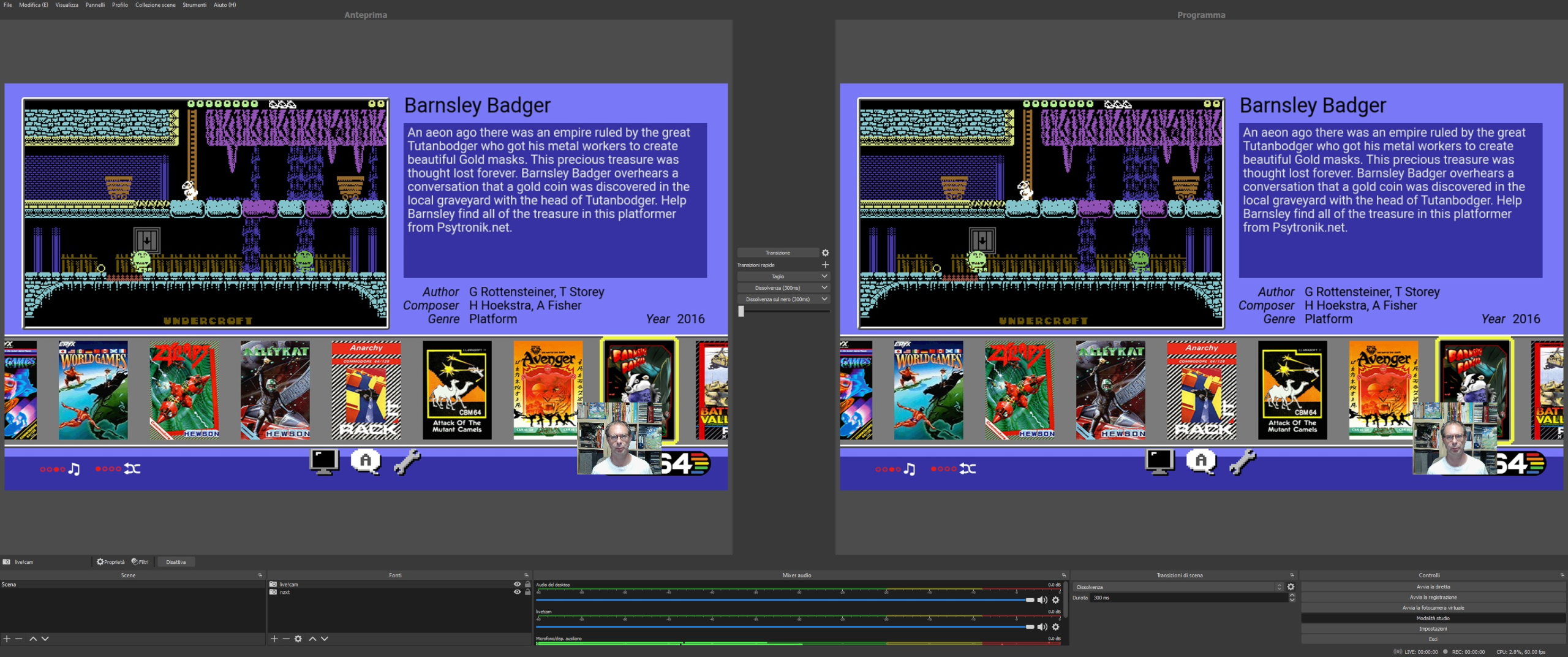1568x657 pixels.
Task: Click the Disattiva button in the source toolbar
Action: [x=176, y=562]
